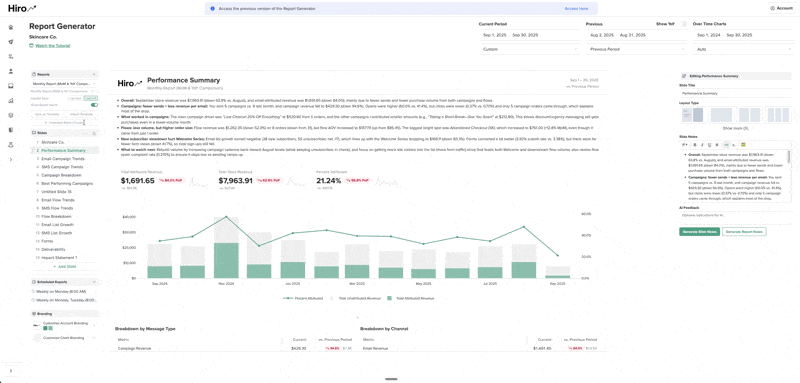Apply underline formatting in Slide Notes toolbar
Screen dimensions: 800x383
[x=710, y=145]
